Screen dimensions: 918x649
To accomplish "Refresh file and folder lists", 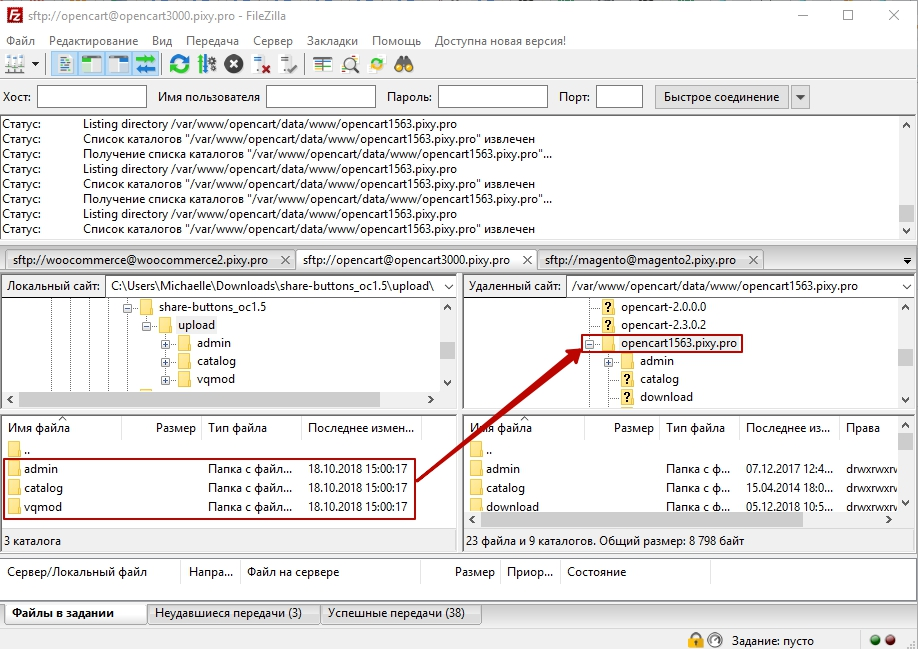I will [x=180, y=64].
